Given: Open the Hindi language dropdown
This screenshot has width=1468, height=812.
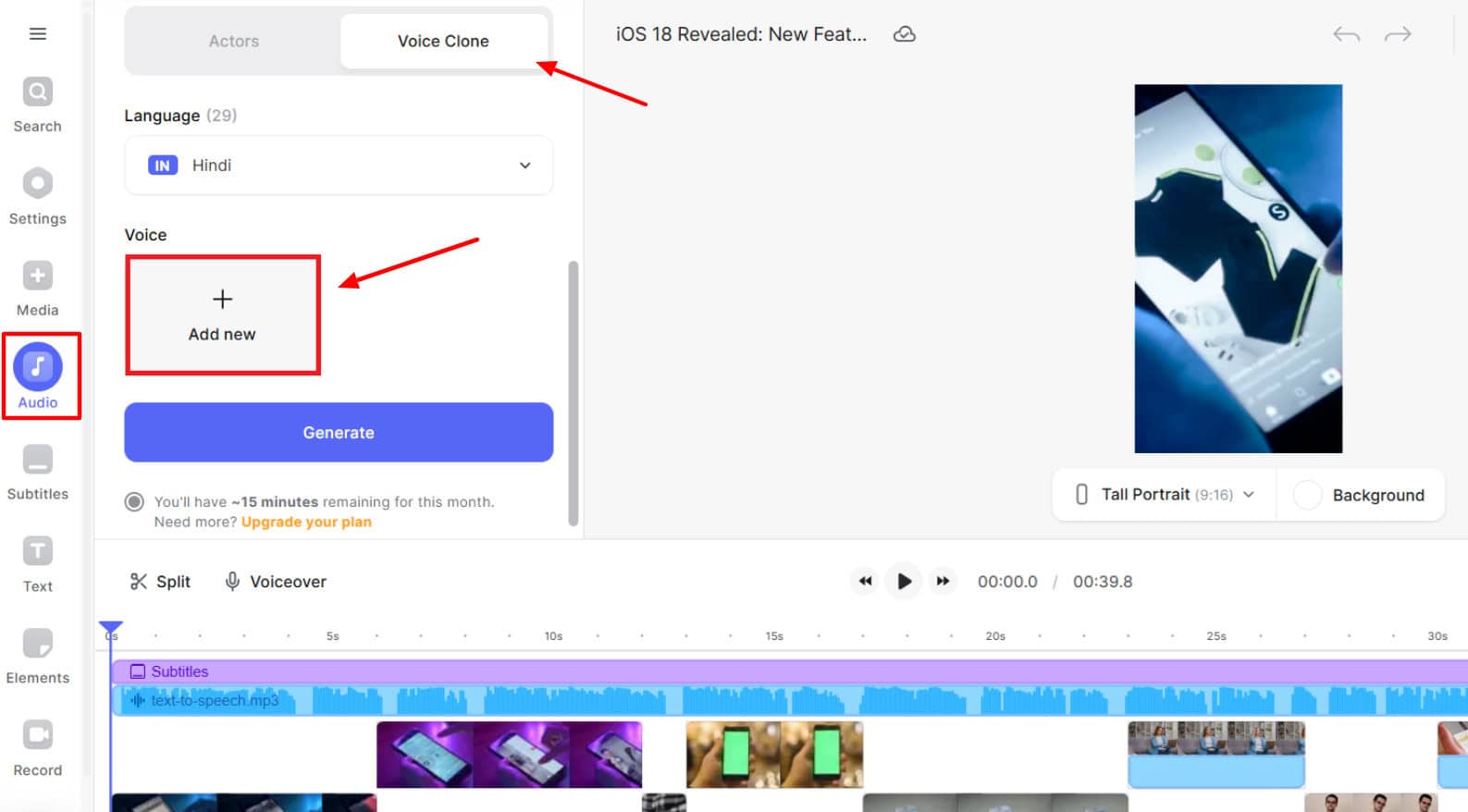Looking at the screenshot, I should point(339,166).
